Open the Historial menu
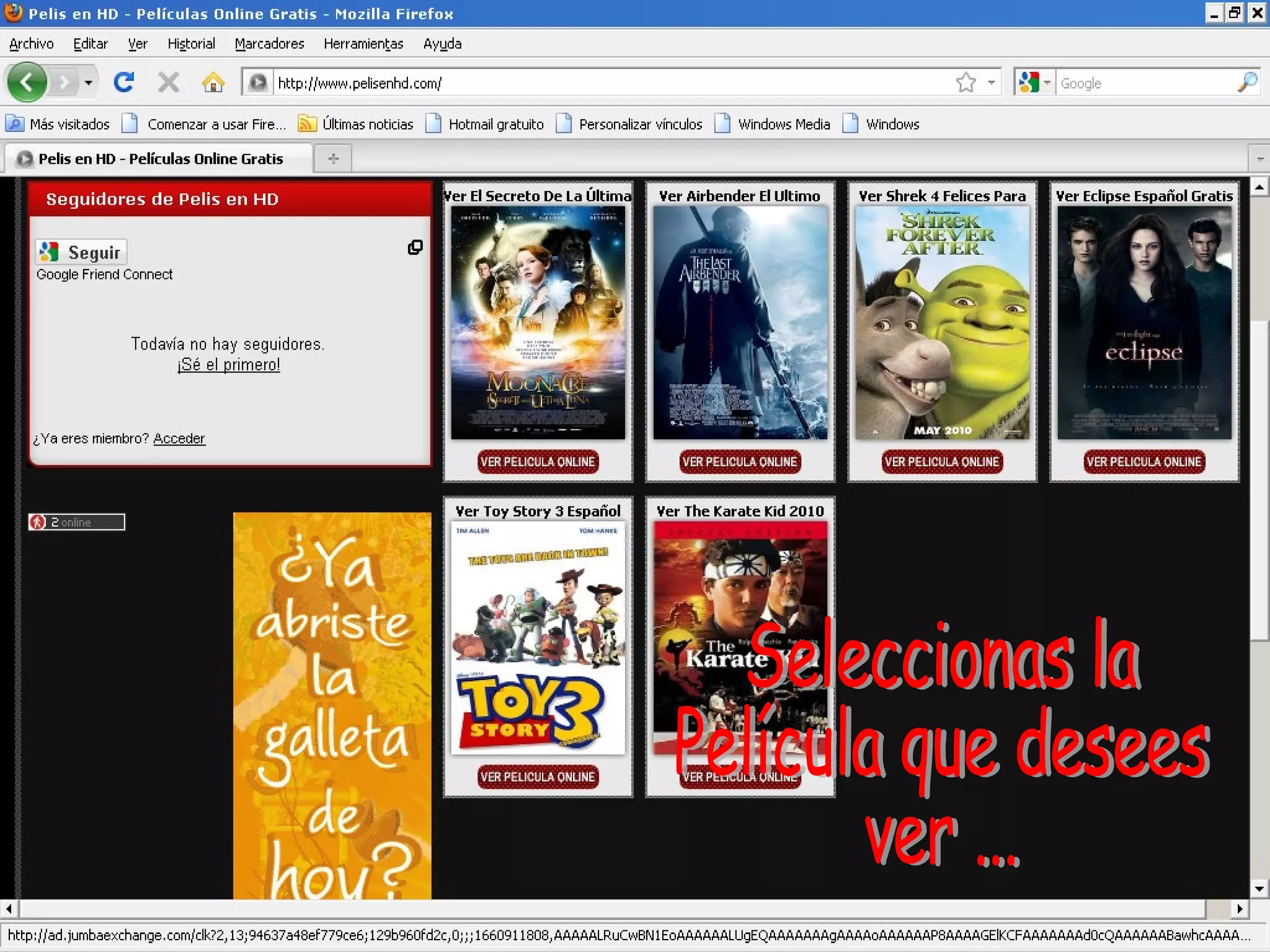Screen dimensions: 1270x952 pos(192,44)
